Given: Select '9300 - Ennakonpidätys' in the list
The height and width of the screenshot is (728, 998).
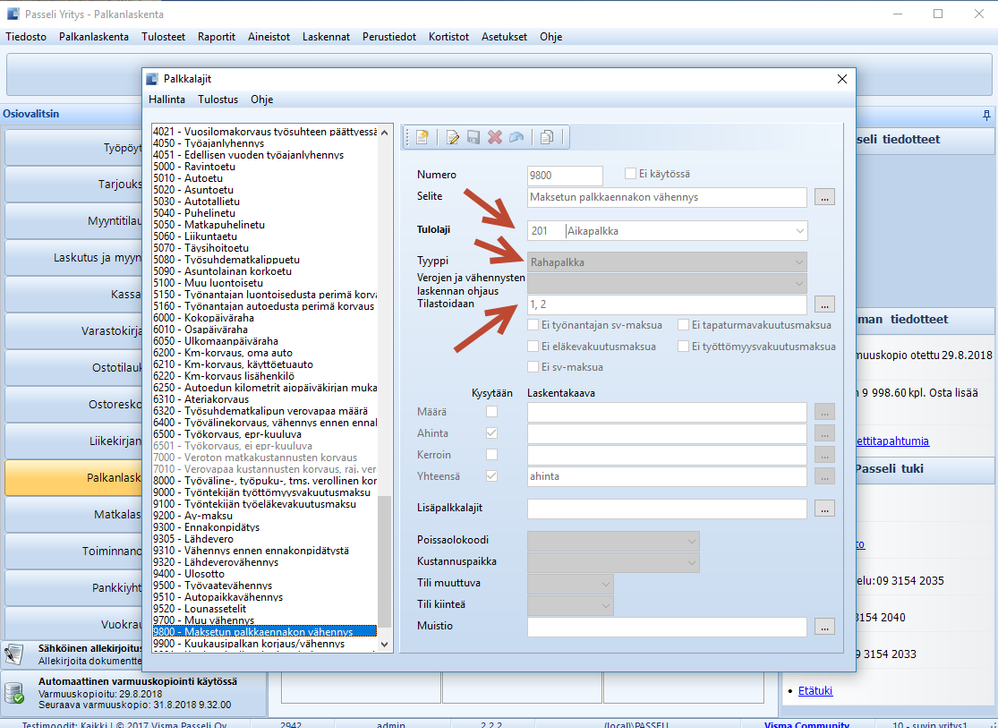Looking at the screenshot, I should pyautogui.click(x=264, y=527).
